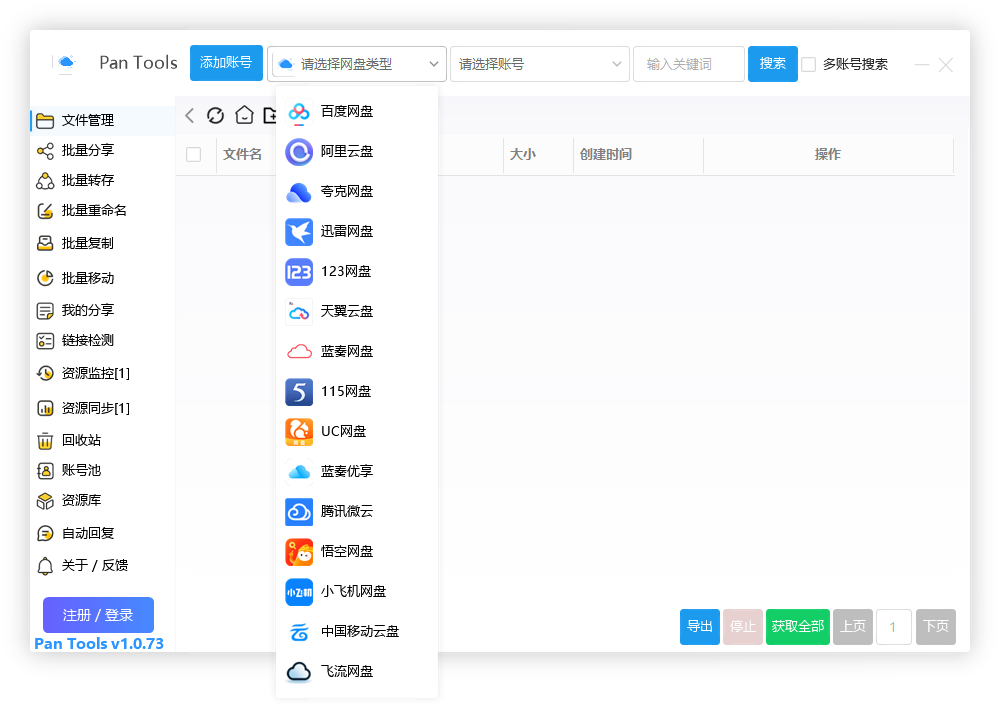This screenshot has width=1000, height=721.
Task: Go to home directory via home icon
Action: coord(242,114)
